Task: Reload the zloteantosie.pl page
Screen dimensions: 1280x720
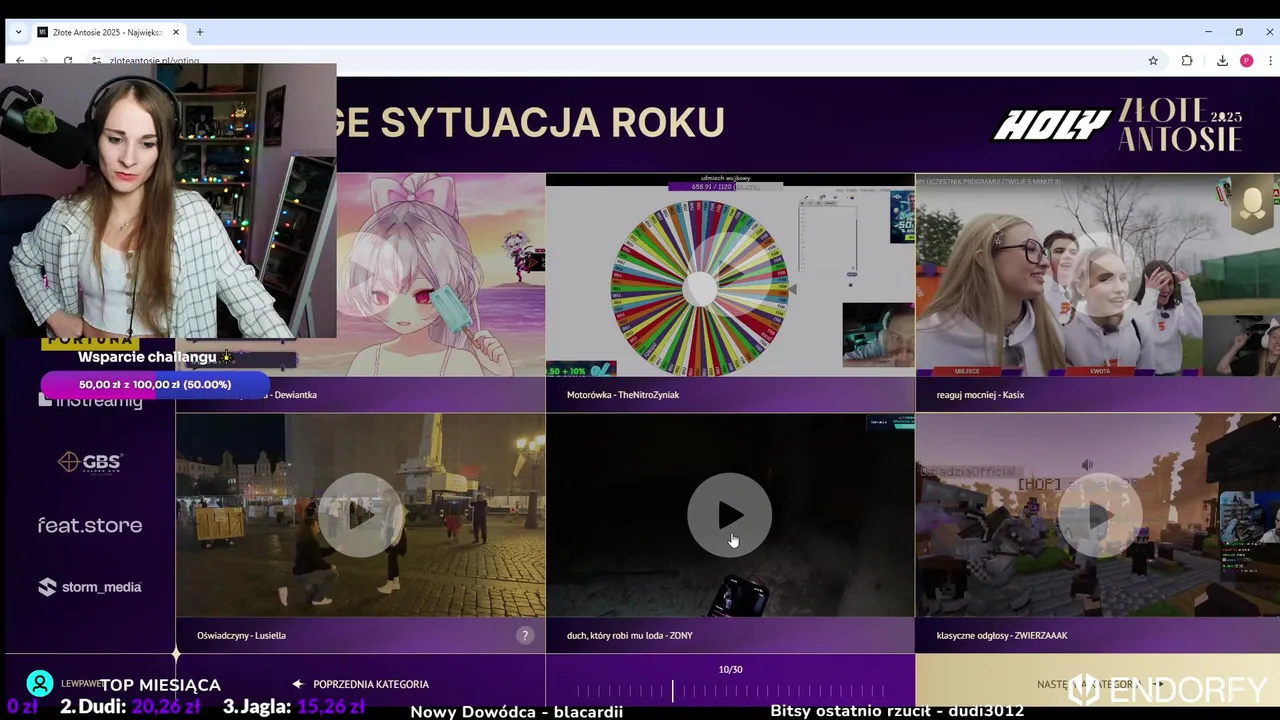Action: (x=68, y=60)
